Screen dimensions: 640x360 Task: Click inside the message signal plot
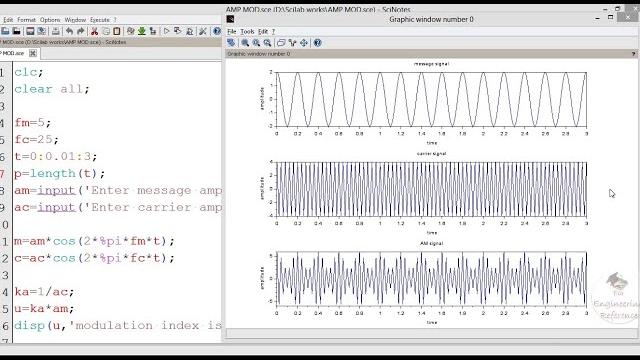pyautogui.click(x=431, y=99)
